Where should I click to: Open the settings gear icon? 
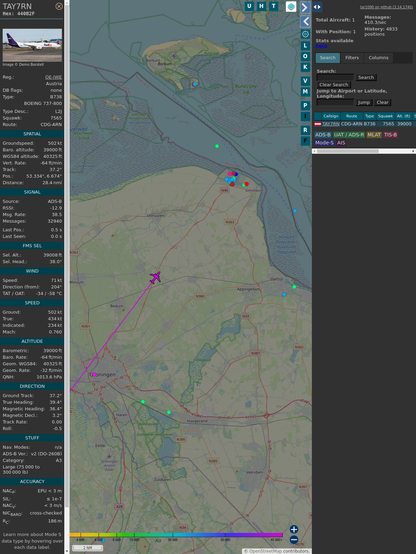coord(305,34)
